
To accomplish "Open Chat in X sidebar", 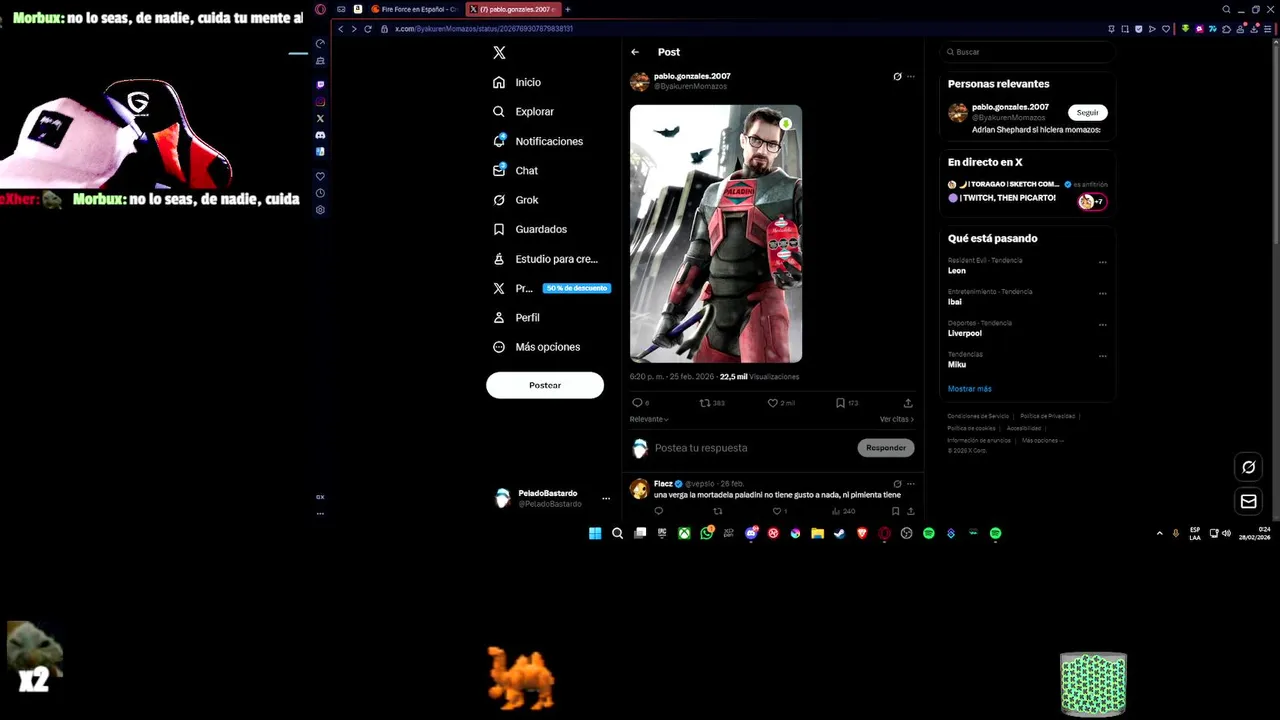I will 515,171.
